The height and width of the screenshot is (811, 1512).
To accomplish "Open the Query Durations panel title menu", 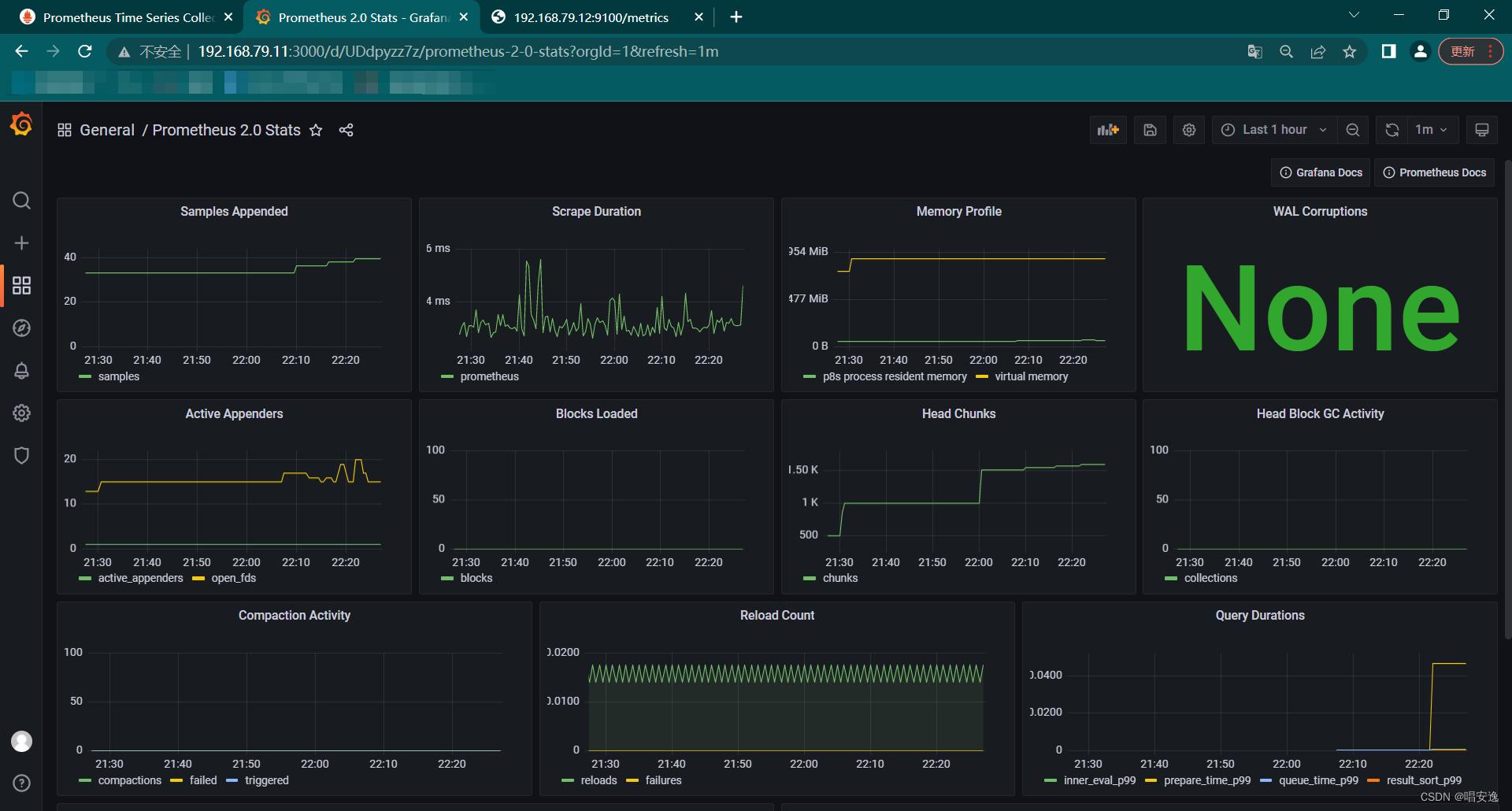I will 1260,615.
